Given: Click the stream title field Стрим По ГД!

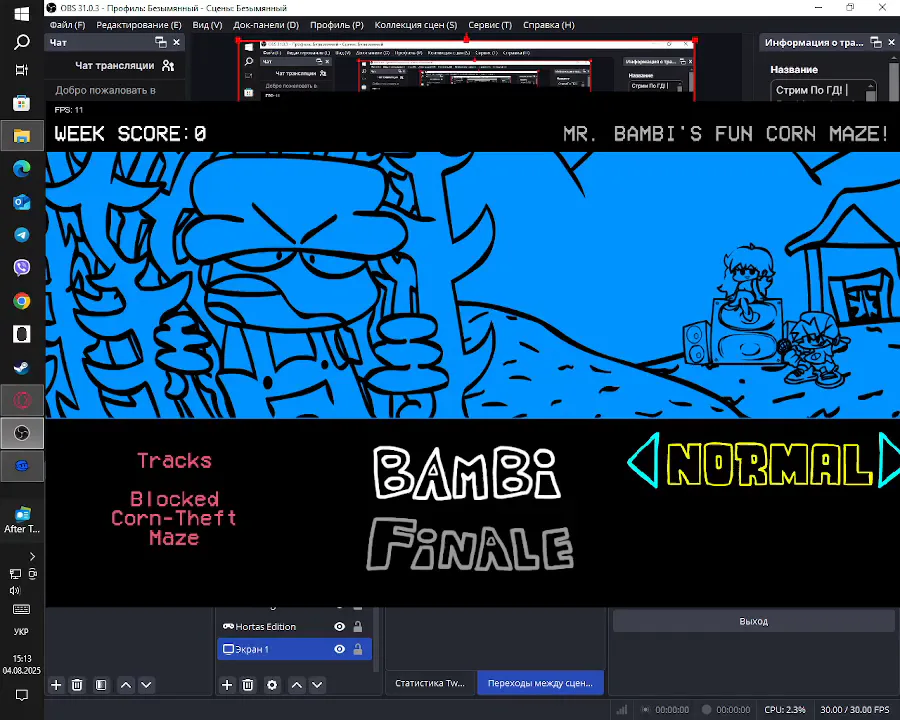Looking at the screenshot, I should click(817, 90).
